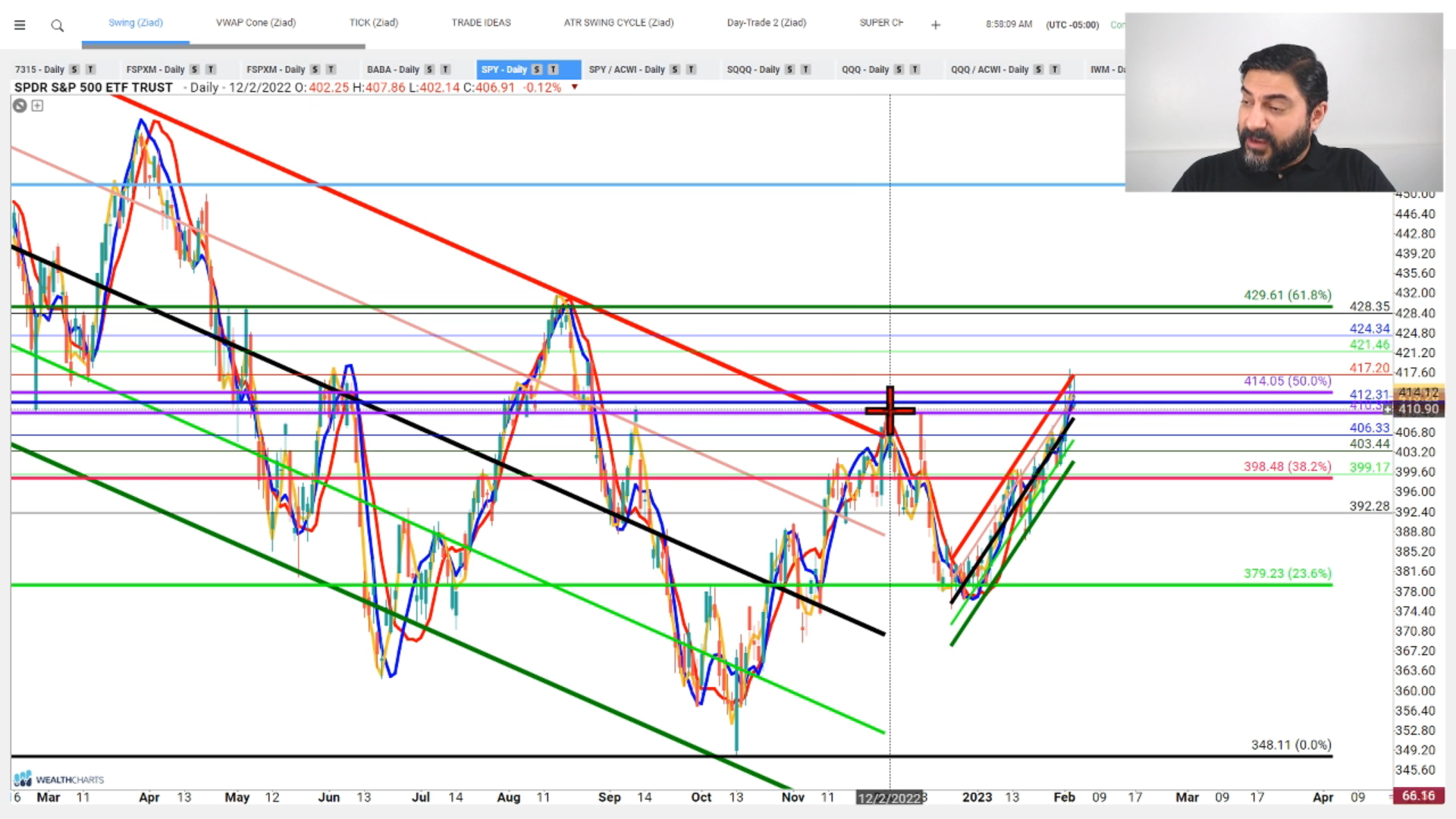1456x819 pixels.
Task: Click the H:407.86 high value in header
Action: click(378, 87)
